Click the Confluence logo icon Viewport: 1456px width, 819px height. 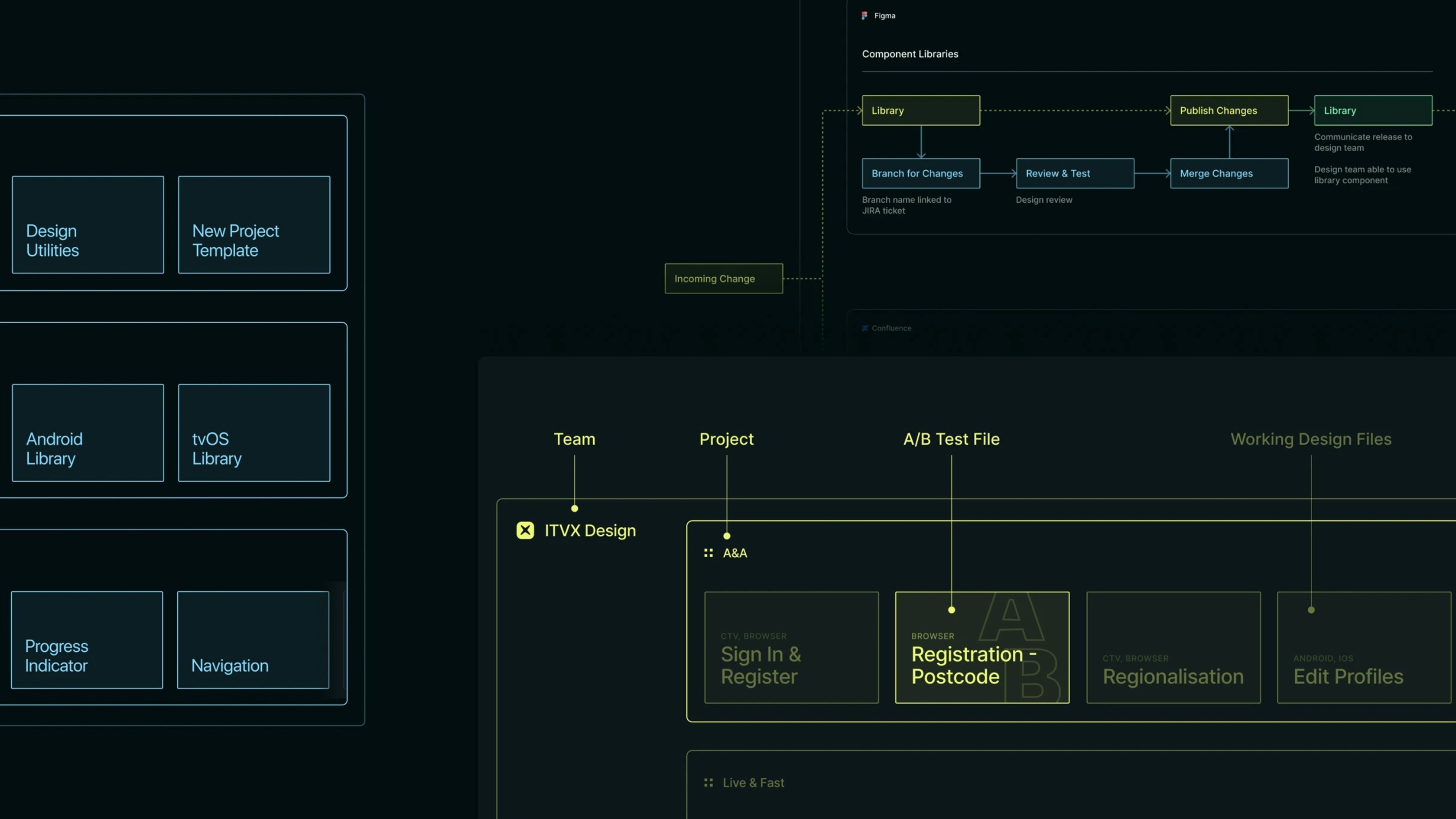[865, 328]
